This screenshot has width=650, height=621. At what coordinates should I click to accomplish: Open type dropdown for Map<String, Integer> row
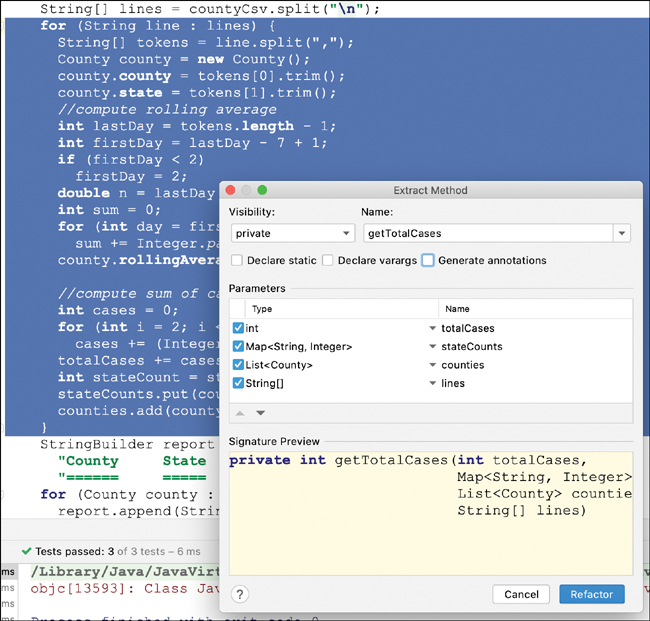point(432,347)
